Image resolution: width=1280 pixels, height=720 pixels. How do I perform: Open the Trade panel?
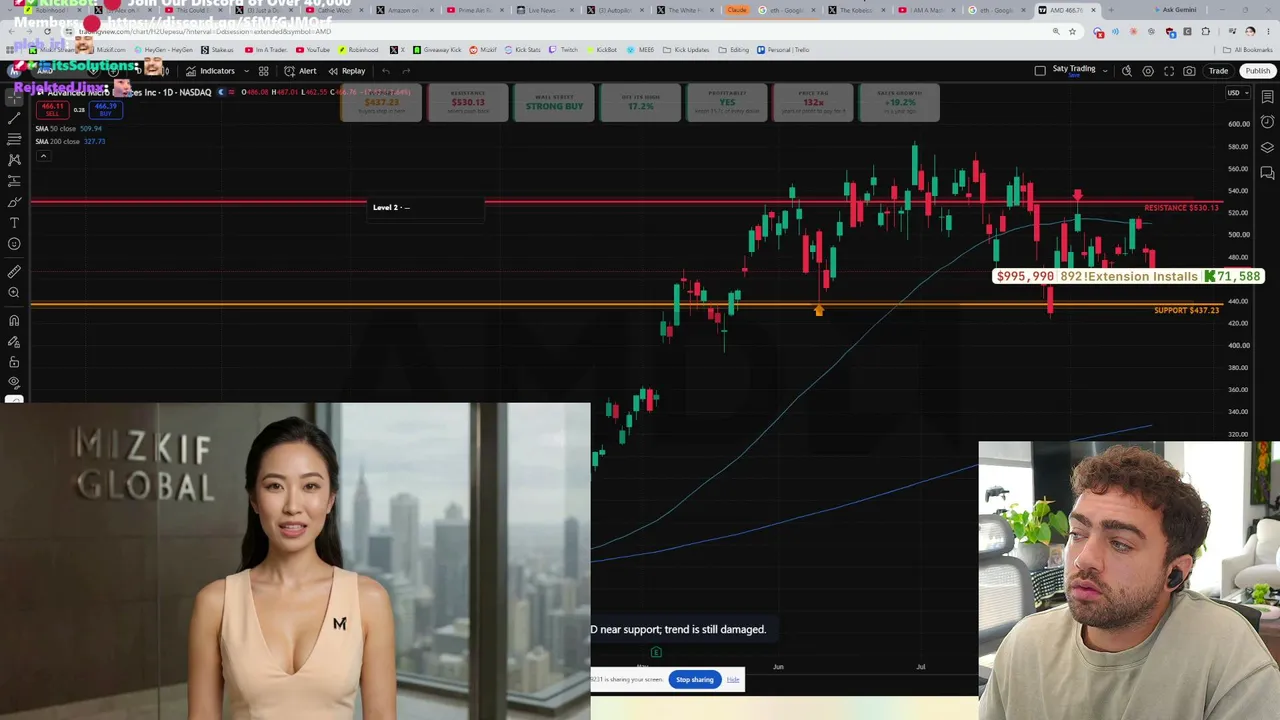pos(1218,71)
